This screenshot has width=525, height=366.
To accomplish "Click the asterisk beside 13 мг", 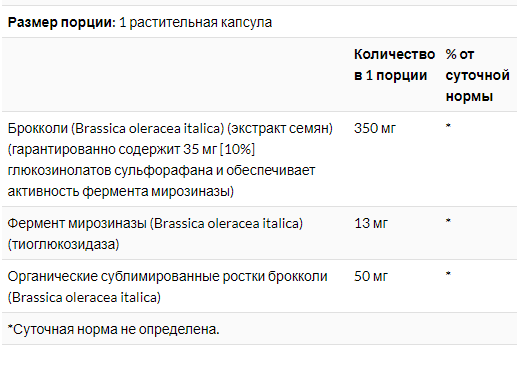I will (x=448, y=221).
